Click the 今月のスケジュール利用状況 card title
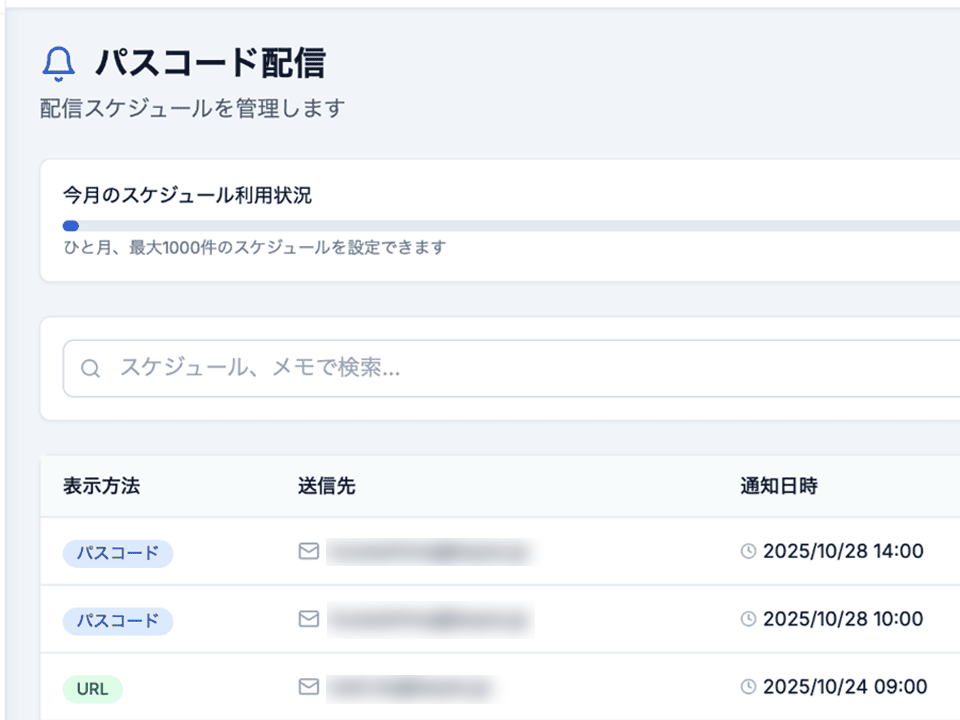 pyautogui.click(x=187, y=195)
